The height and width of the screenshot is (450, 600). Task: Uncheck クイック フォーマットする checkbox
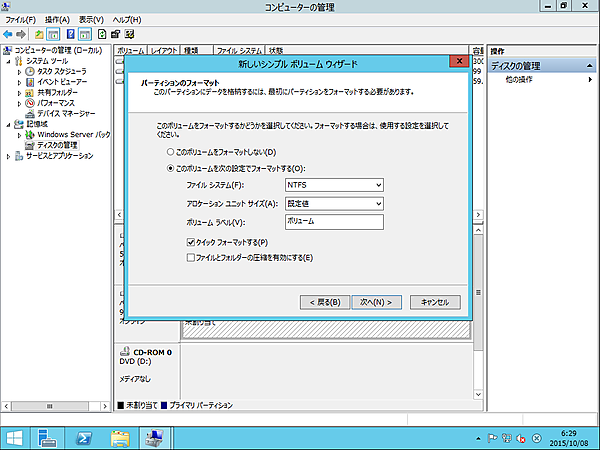(191, 243)
